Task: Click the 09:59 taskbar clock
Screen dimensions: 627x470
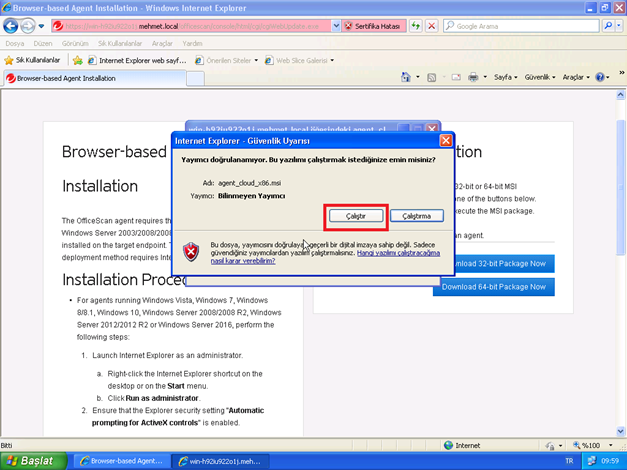Action: [610, 461]
